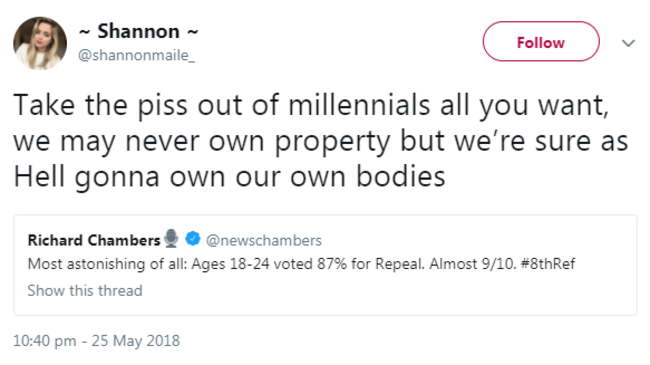The height and width of the screenshot is (365, 650).
Task: Click the "~ Shannon ~" display name
Action: [x=138, y=32]
